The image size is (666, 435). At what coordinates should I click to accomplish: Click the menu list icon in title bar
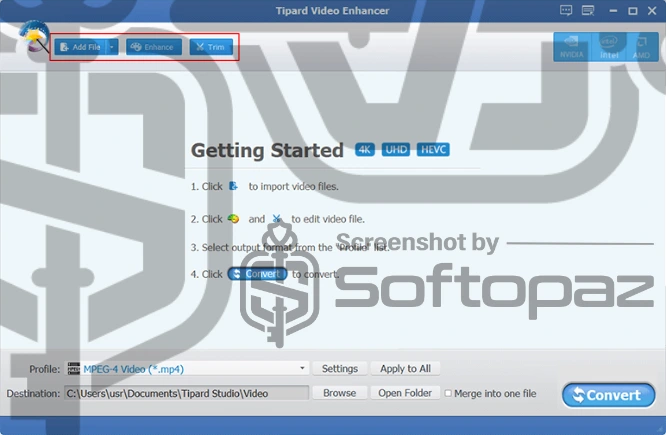pos(588,11)
